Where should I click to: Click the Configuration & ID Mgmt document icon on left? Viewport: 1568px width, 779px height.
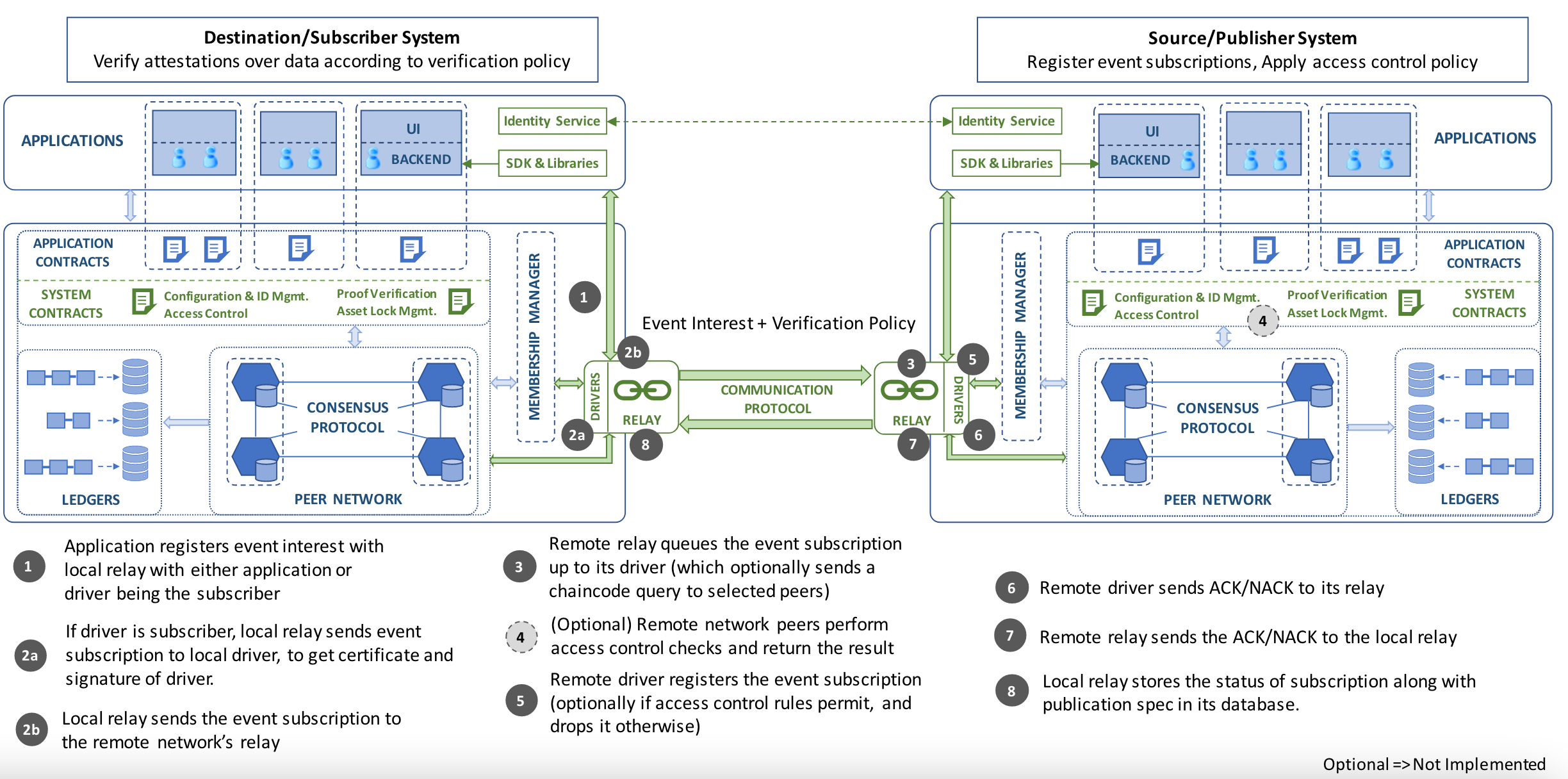pos(143,302)
